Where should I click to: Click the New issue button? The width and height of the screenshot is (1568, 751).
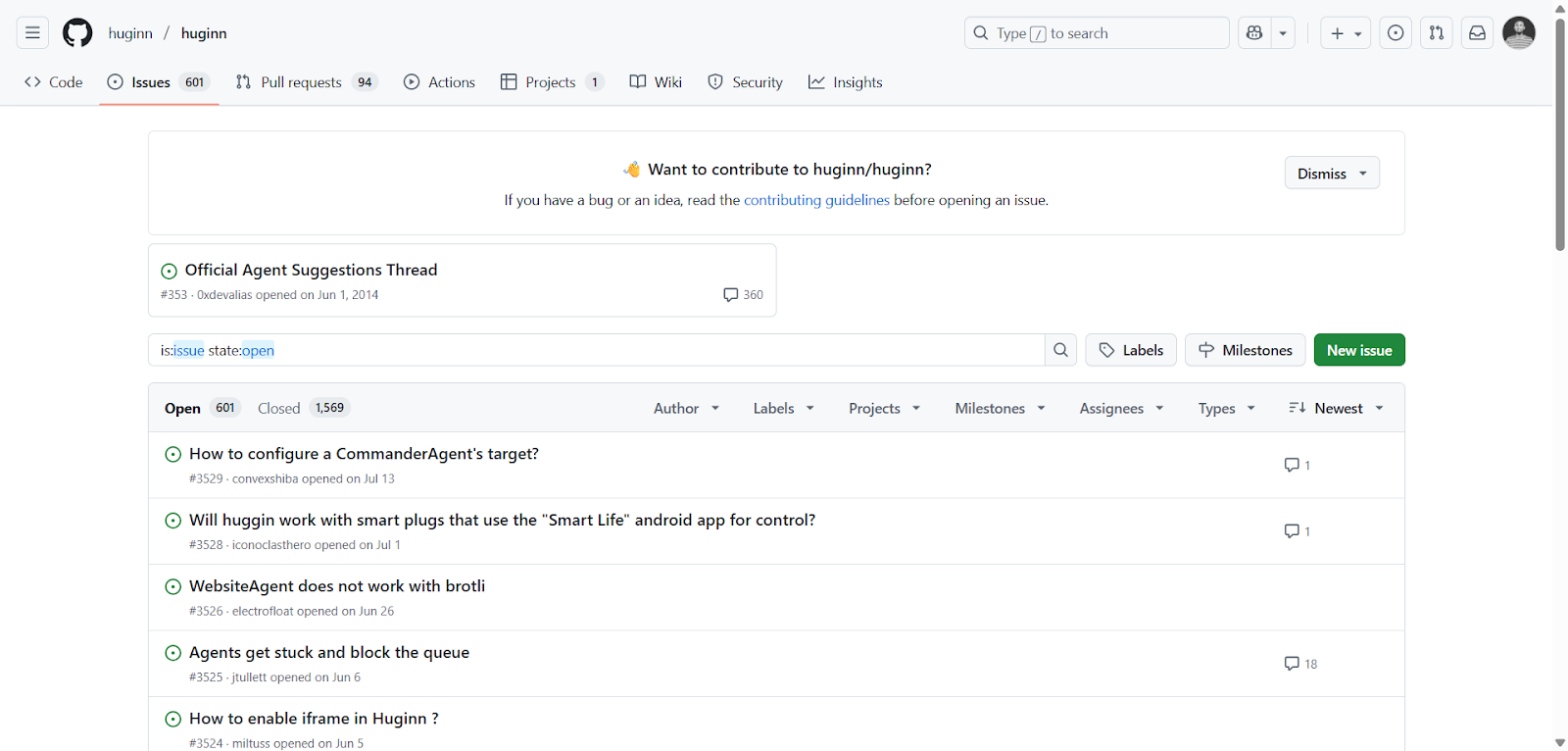pyautogui.click(x=1359, y=350)
